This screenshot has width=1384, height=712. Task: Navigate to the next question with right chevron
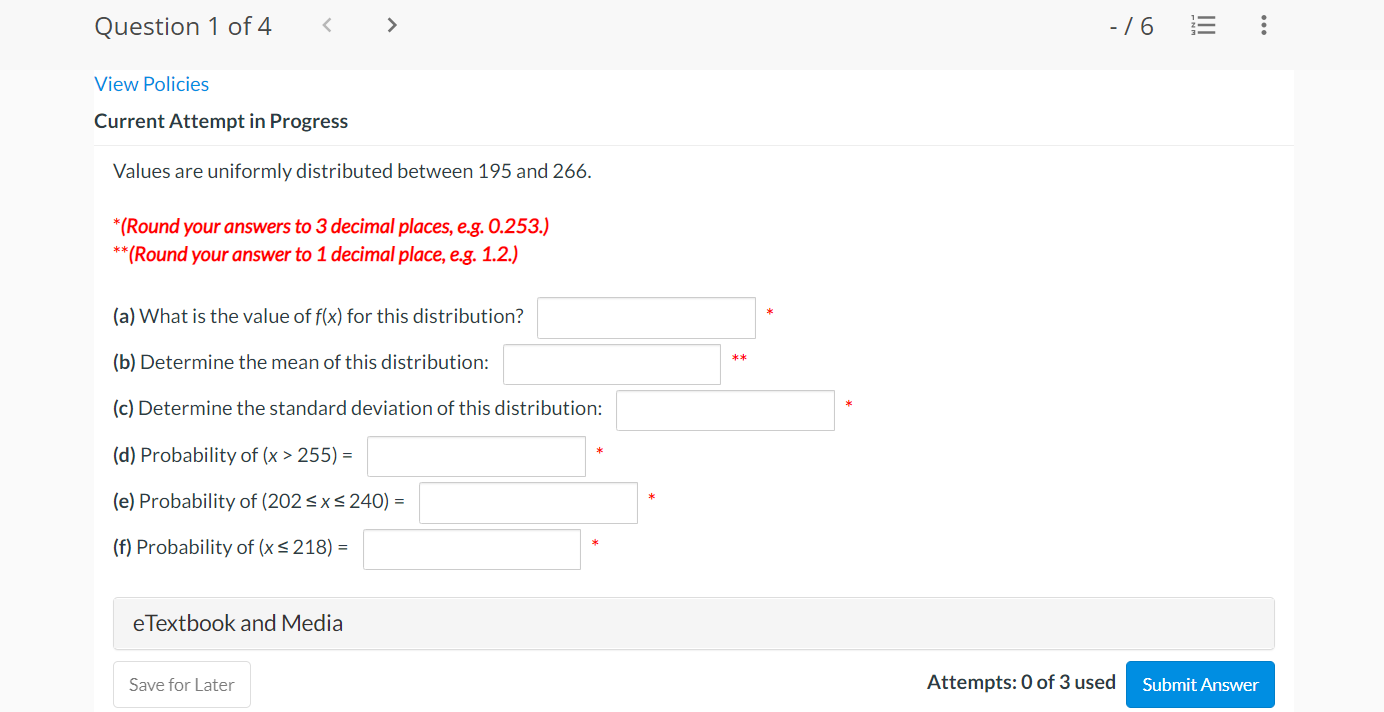[391, 25]
